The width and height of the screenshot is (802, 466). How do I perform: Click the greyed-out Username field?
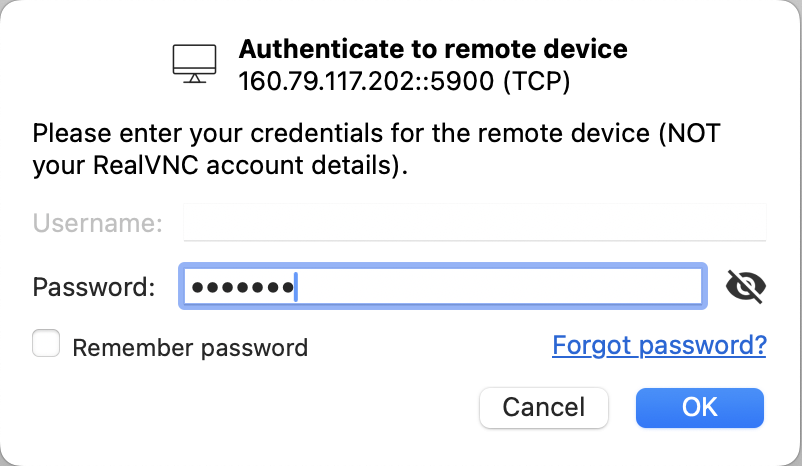click(474, 223)
